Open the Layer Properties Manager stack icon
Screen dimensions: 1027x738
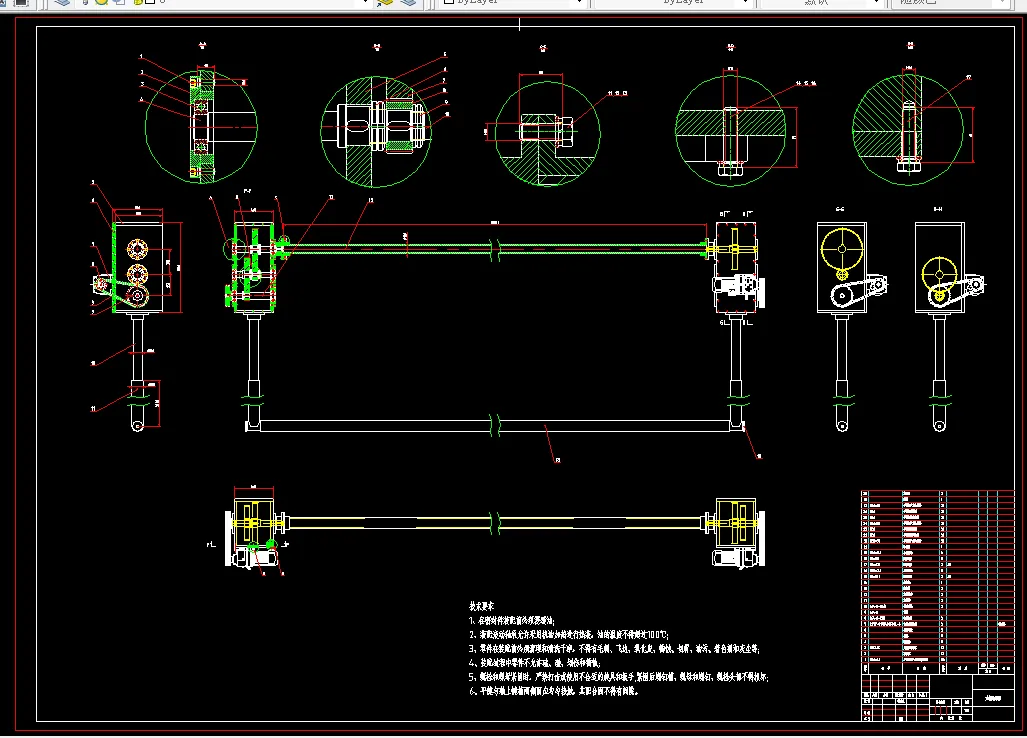click(62, 3)
